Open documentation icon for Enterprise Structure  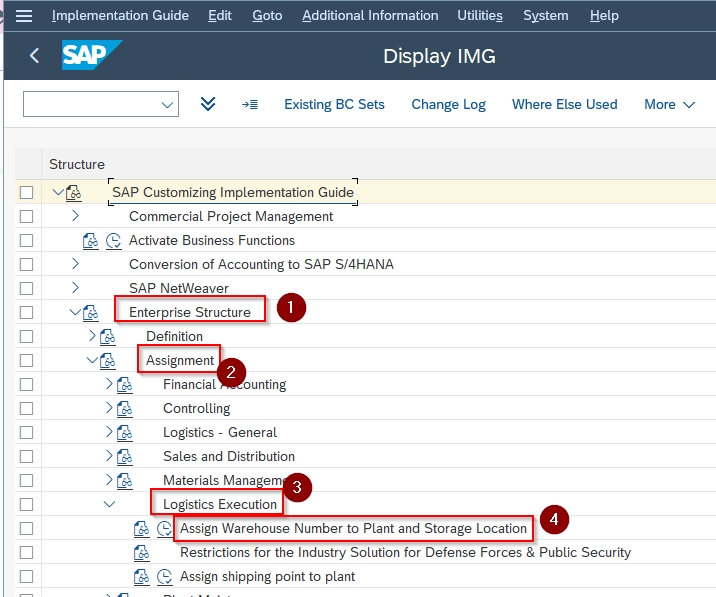pos(90,313)
